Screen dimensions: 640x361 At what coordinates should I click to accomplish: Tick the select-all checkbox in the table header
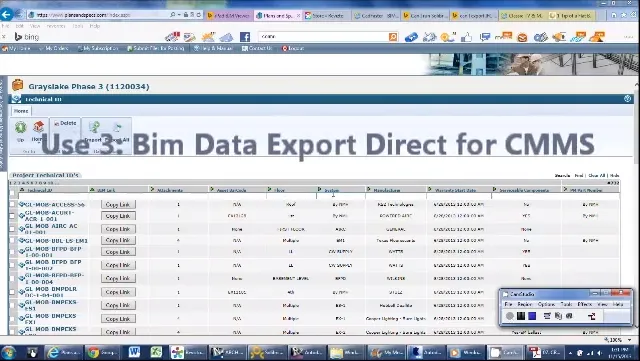(12, 192)
